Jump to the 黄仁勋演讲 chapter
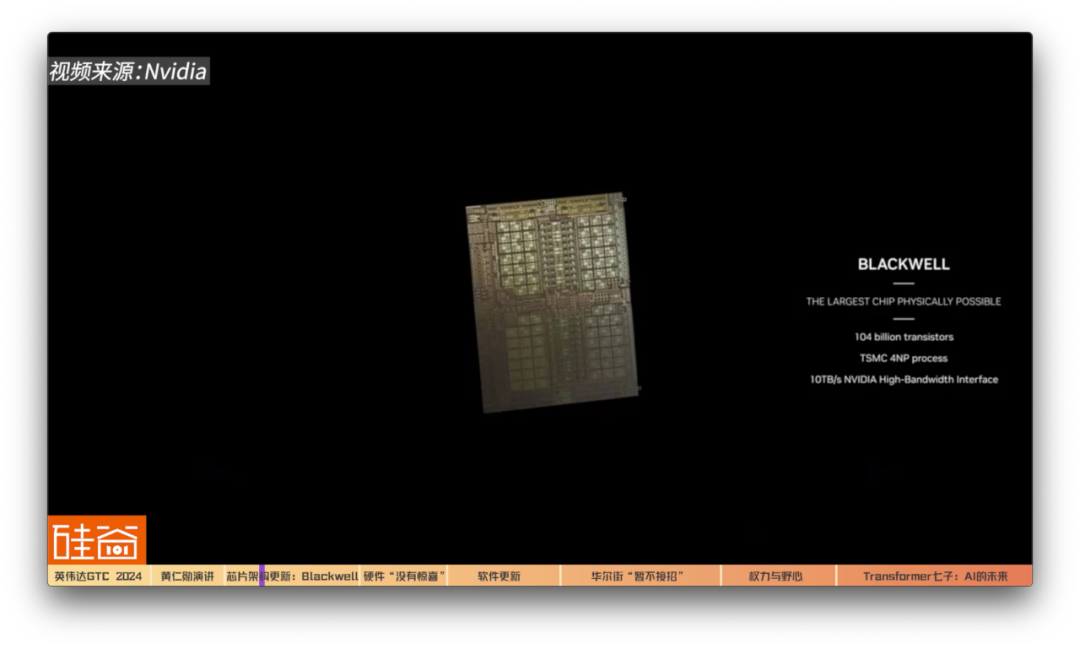The height and width of the screenshot is (649, 1080). point(187,576)
